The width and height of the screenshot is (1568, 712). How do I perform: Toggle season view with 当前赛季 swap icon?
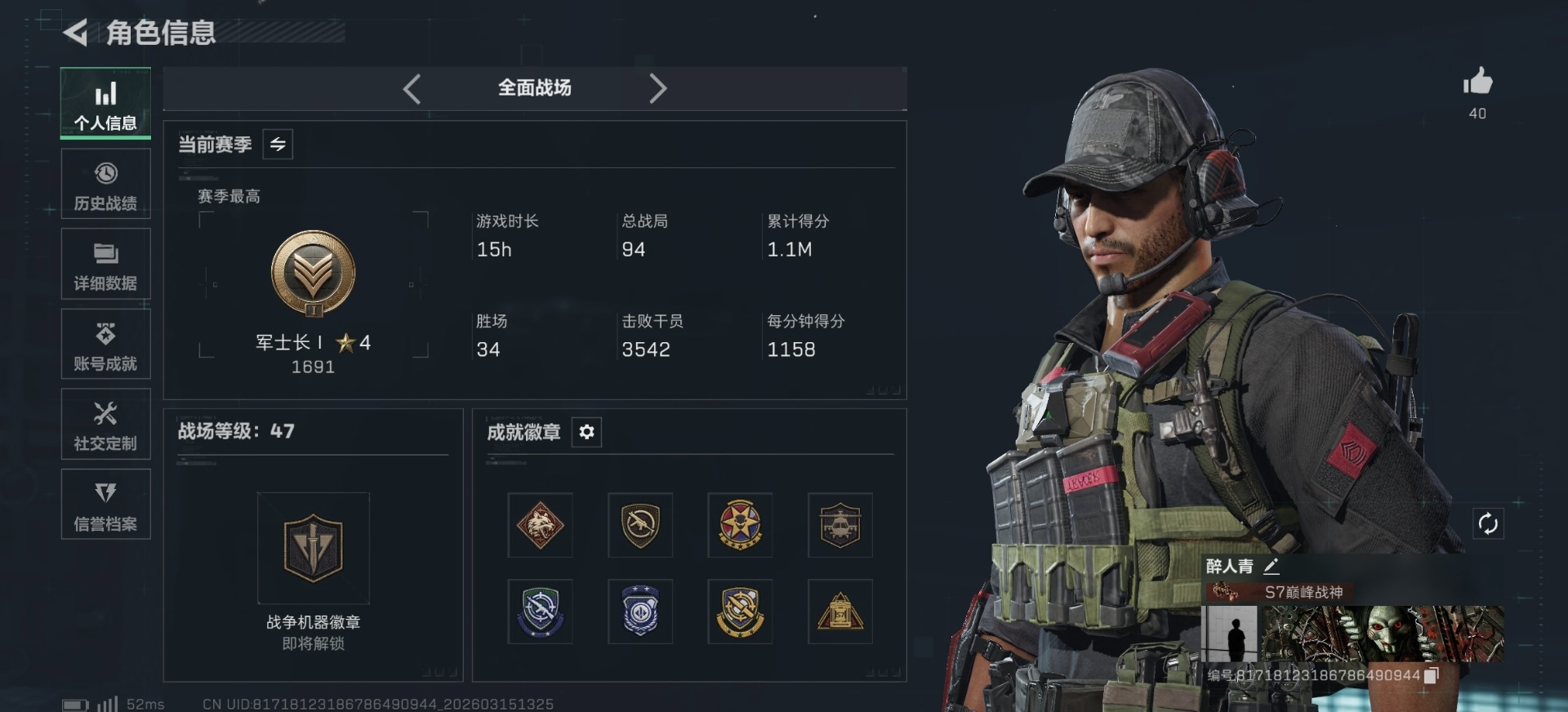pyautogui.click(x=278, y=145)
